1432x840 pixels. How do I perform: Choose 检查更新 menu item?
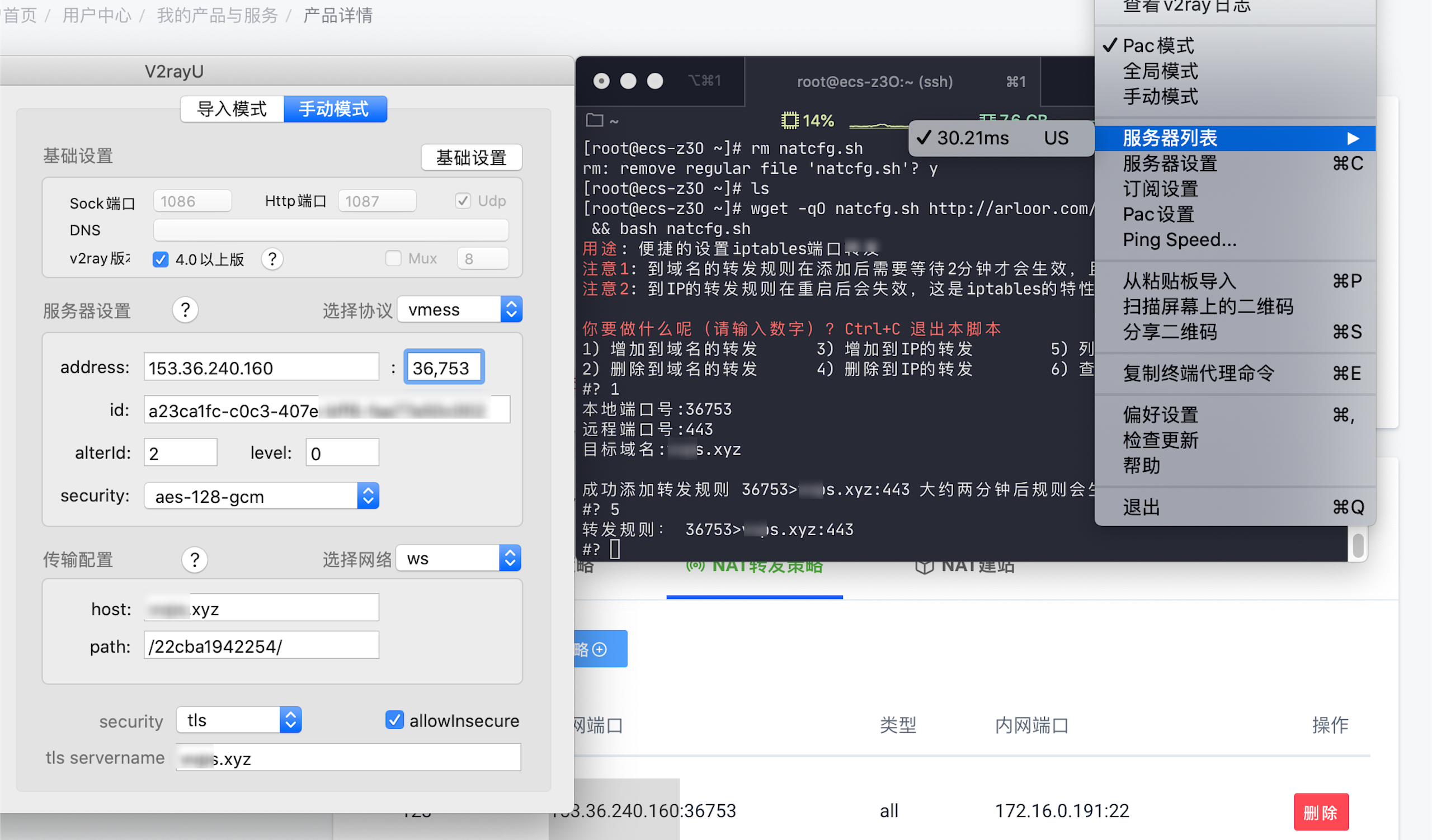[1235, 441]
